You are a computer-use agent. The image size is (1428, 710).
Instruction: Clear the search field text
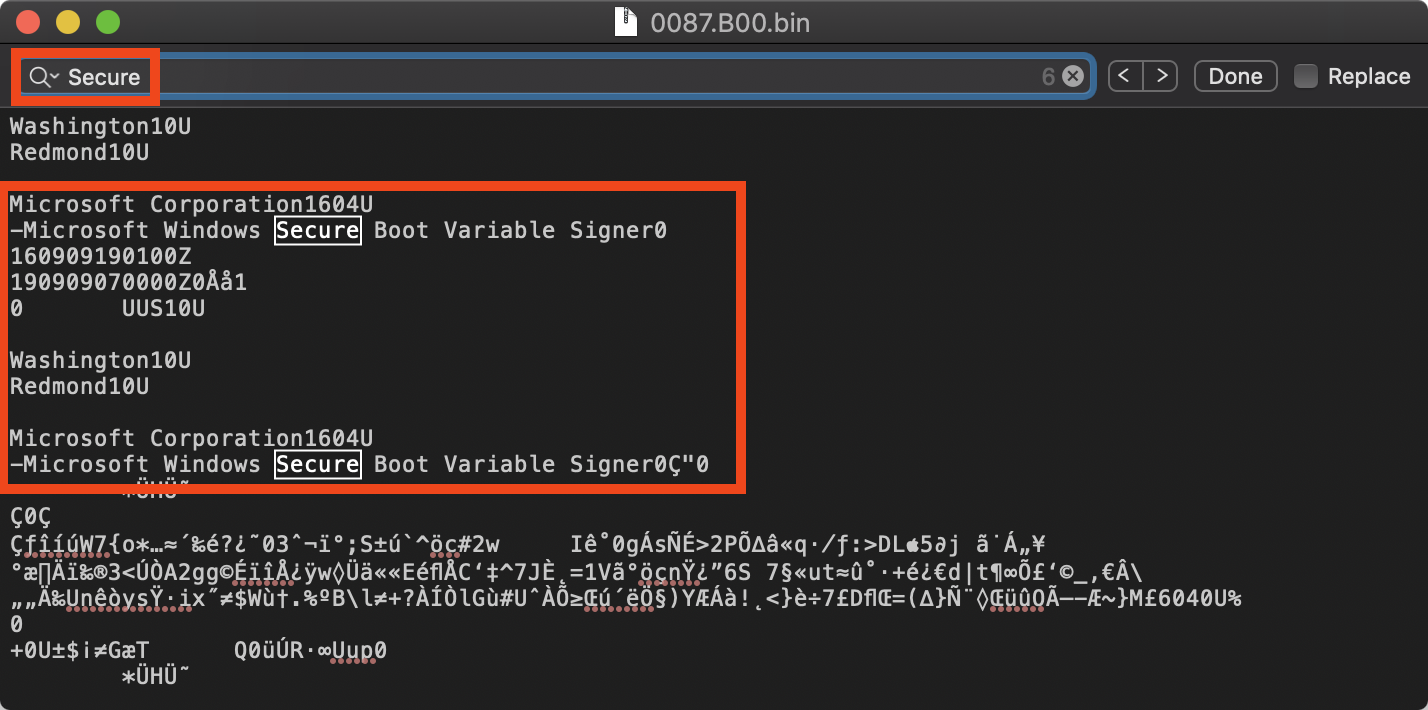1073,77
